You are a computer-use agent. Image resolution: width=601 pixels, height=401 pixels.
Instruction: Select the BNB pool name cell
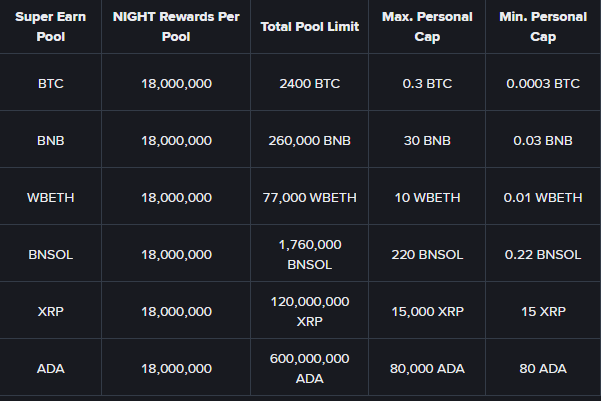[50, 140]
